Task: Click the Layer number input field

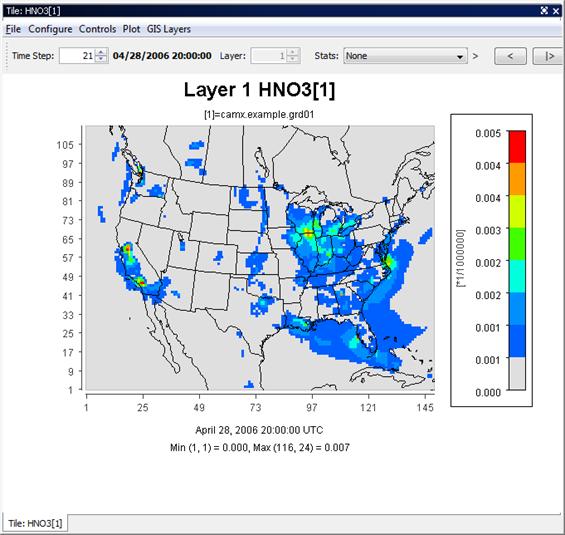Action: point(269,56)
